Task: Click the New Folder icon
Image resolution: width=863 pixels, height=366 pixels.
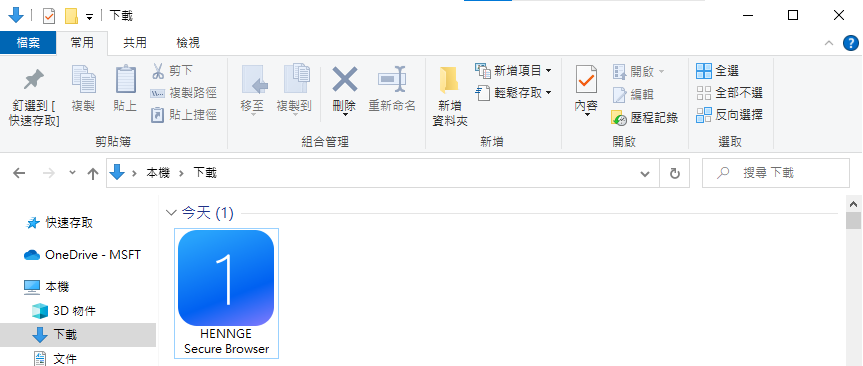Action: point(450,81)
